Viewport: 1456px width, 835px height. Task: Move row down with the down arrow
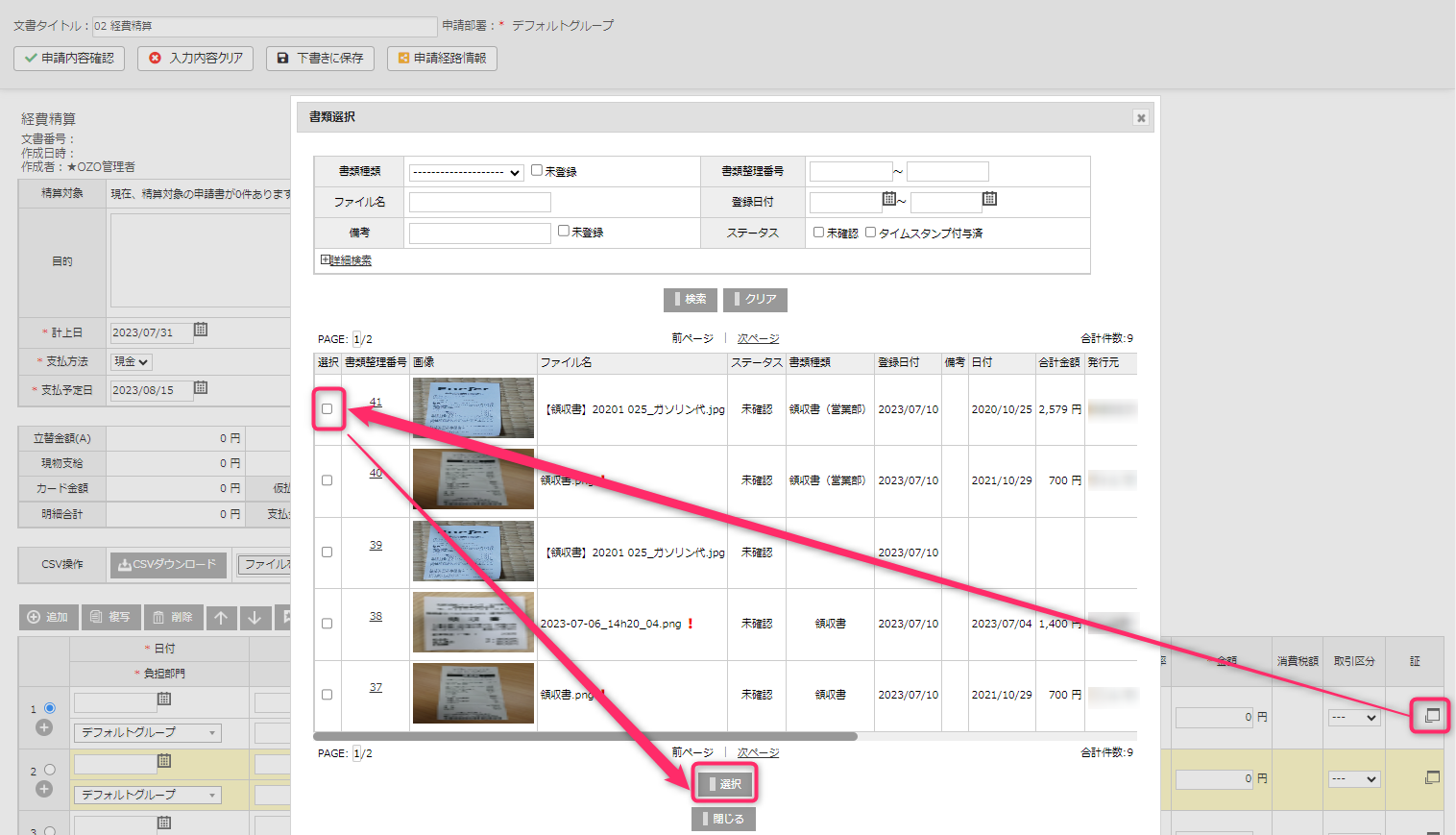coord(255,618)
